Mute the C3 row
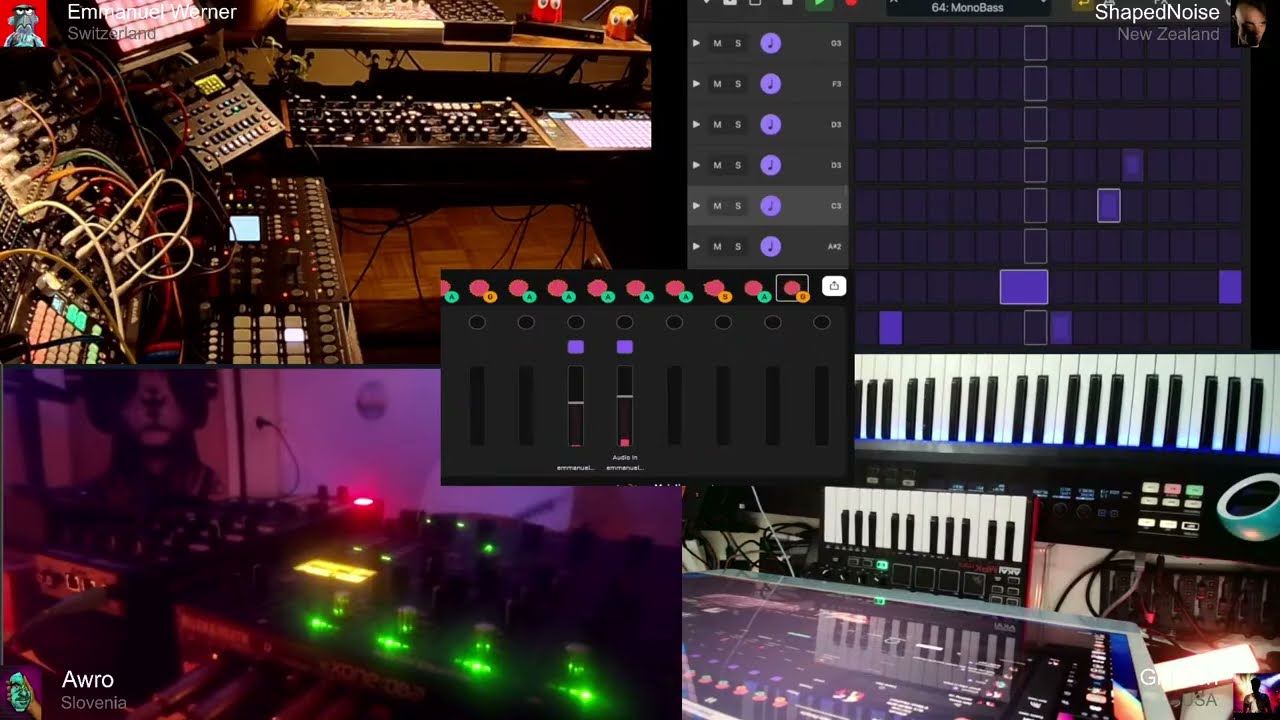This screenshot has width=1280, height=720. (x=717, y=206)
